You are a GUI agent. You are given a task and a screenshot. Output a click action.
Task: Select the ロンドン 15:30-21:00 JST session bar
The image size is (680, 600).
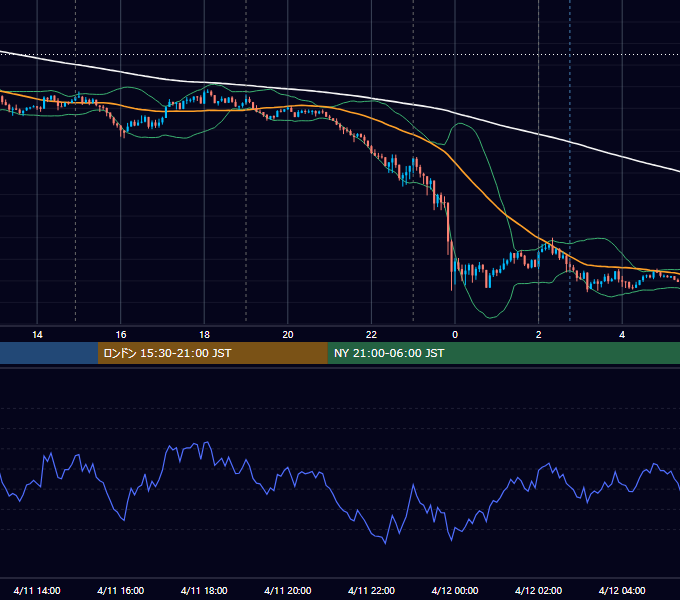212,353
